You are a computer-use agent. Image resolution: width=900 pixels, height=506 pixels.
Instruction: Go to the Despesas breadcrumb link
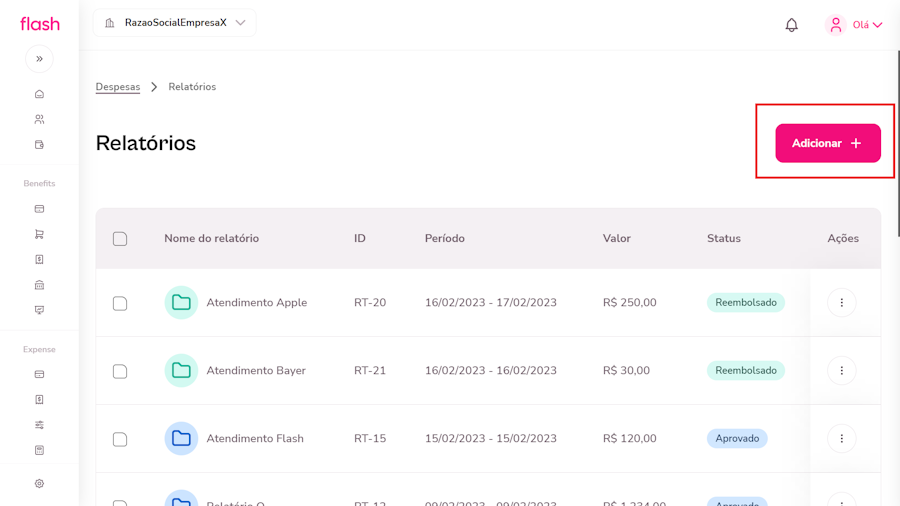click(118, 87)
